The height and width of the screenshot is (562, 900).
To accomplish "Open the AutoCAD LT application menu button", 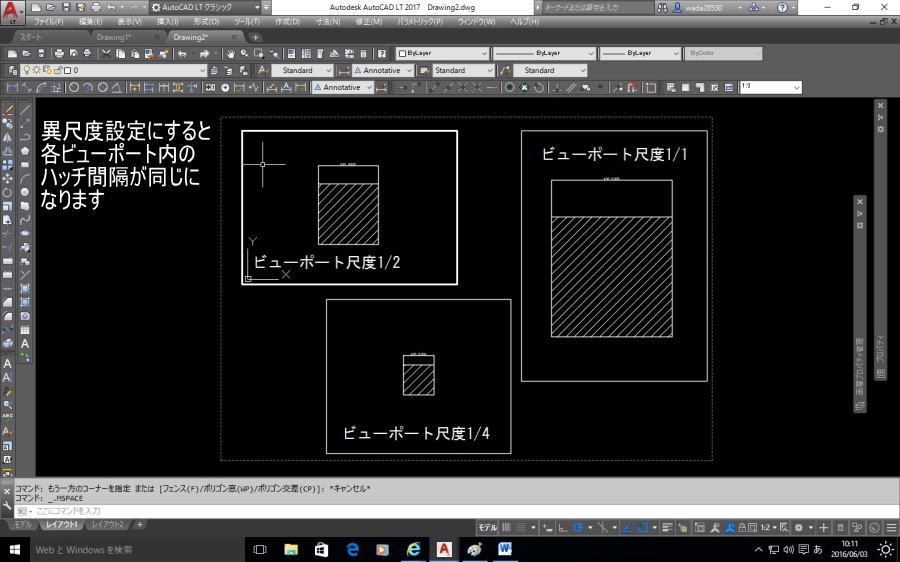I will pos(11,11).
